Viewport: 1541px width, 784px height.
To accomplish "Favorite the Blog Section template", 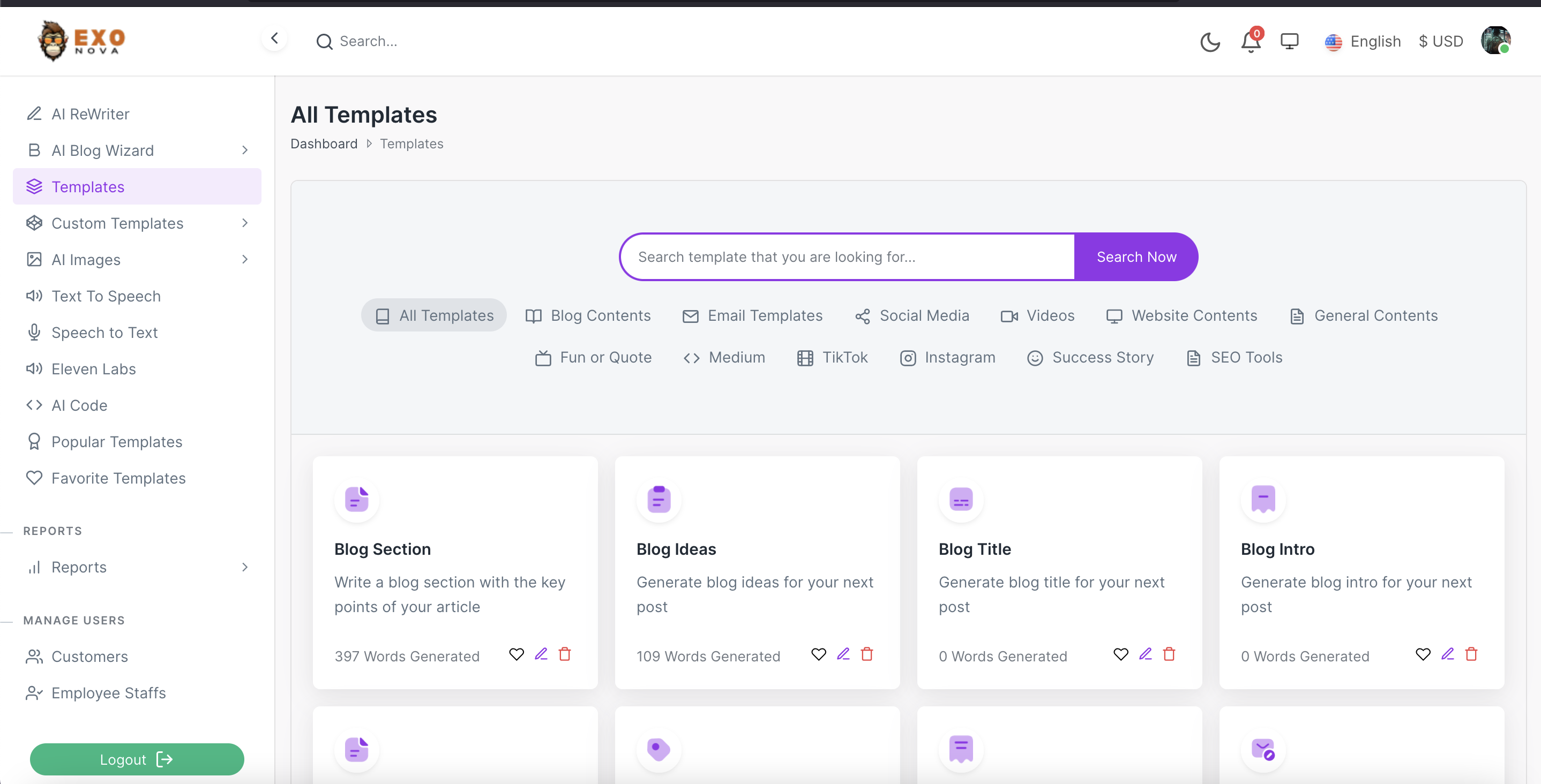I will point(517,654).
